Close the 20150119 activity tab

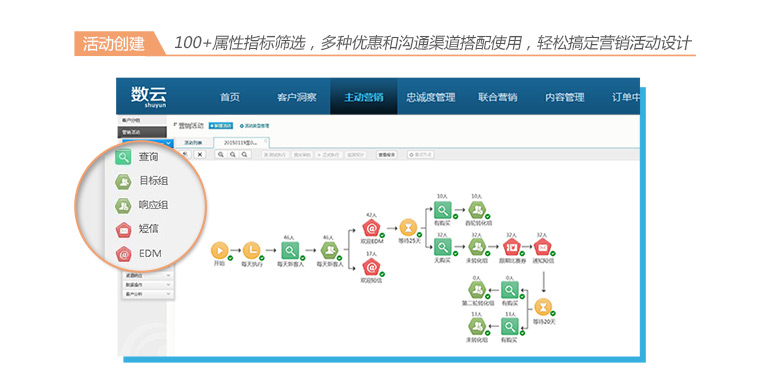[265, 140]
